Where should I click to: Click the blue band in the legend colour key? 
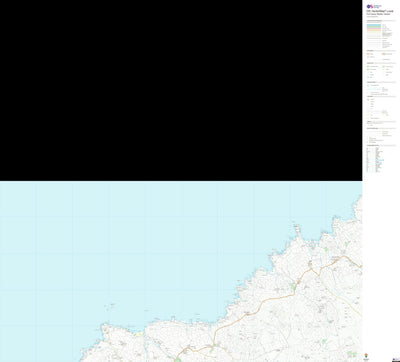click(374, 26)
